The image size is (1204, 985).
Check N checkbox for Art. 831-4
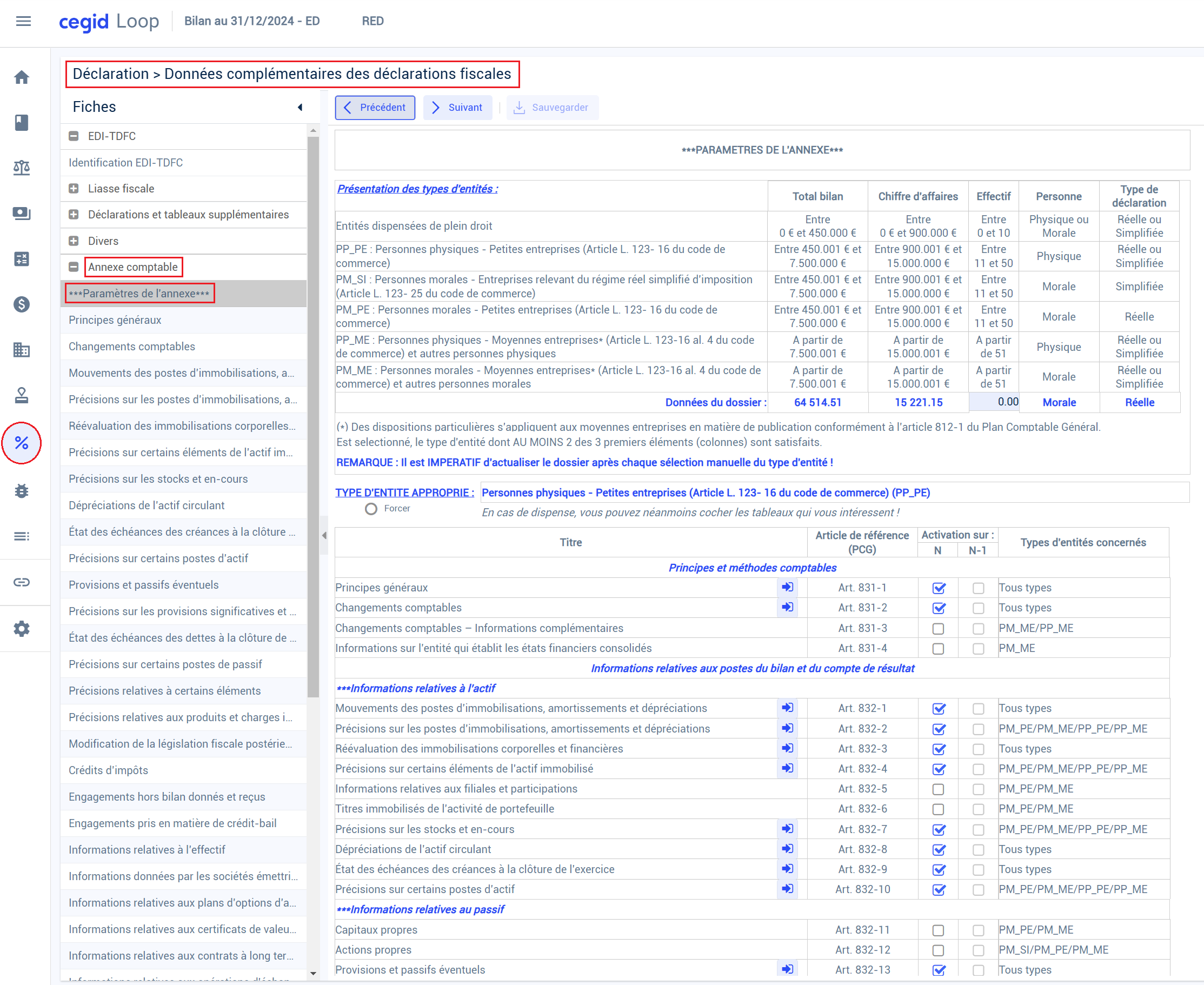939,649
